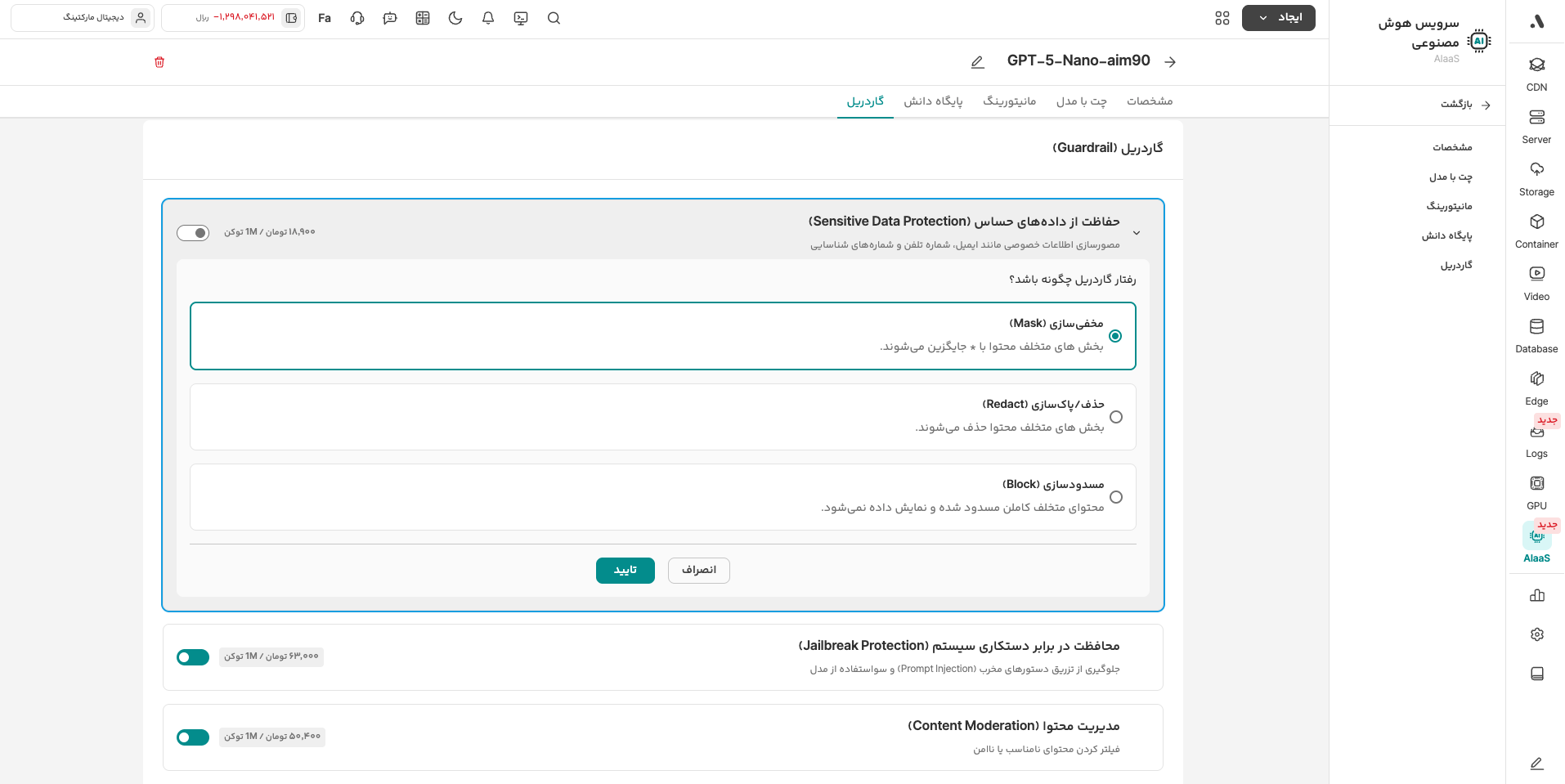Screen dimensions: 1565x784
Task: Open the GPU service icon
Action: pos(1536,491)
